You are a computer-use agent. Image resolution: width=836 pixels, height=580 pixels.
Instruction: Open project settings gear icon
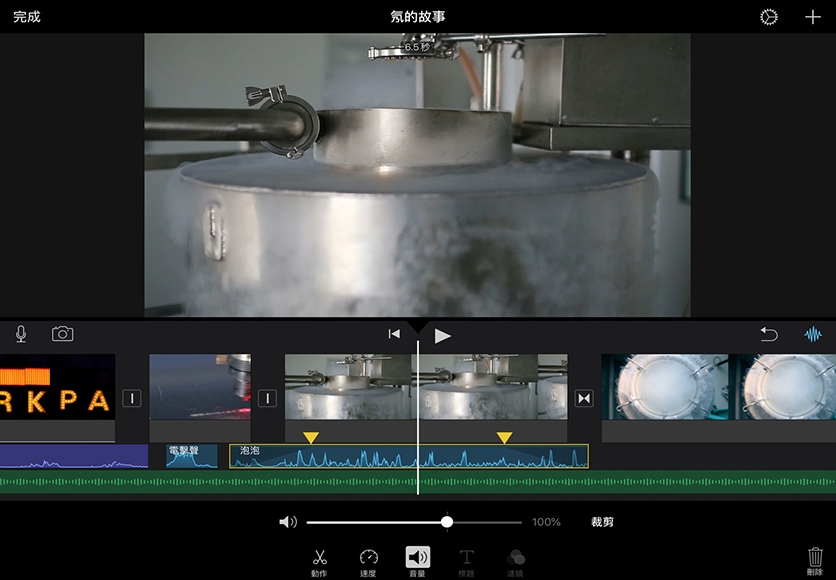pos(768,17)
